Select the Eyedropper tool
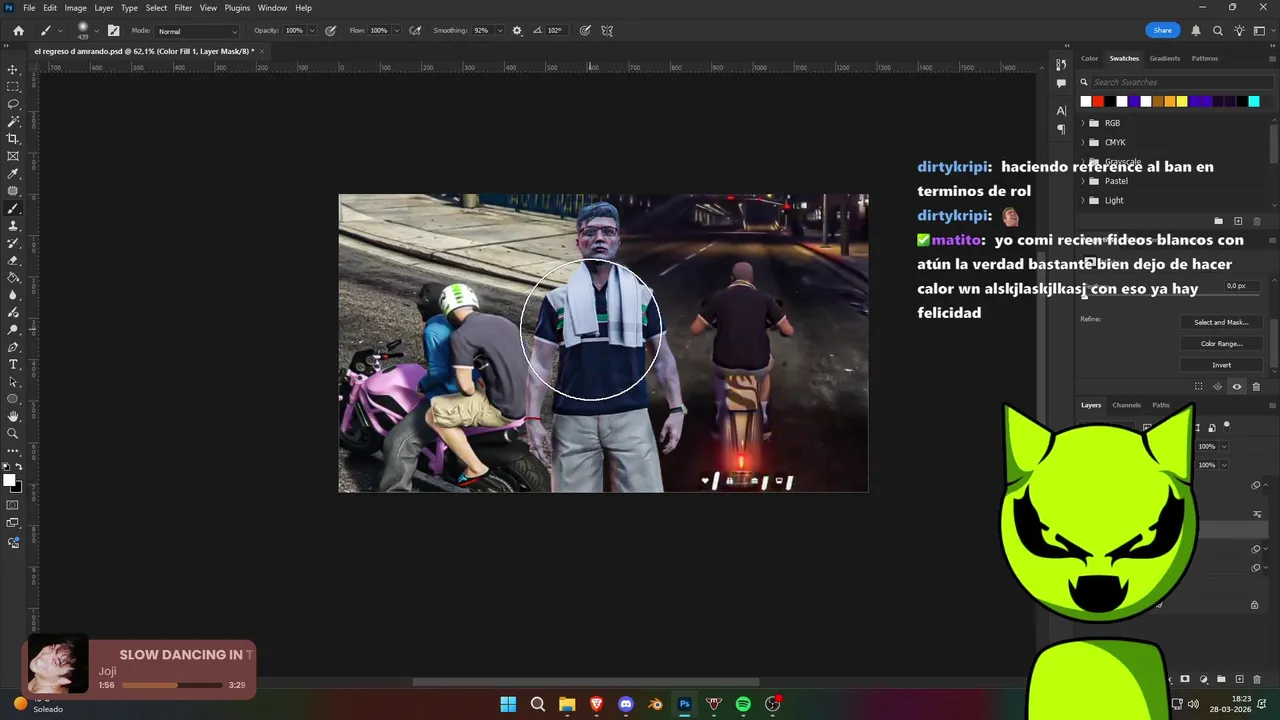 [13, 174]
